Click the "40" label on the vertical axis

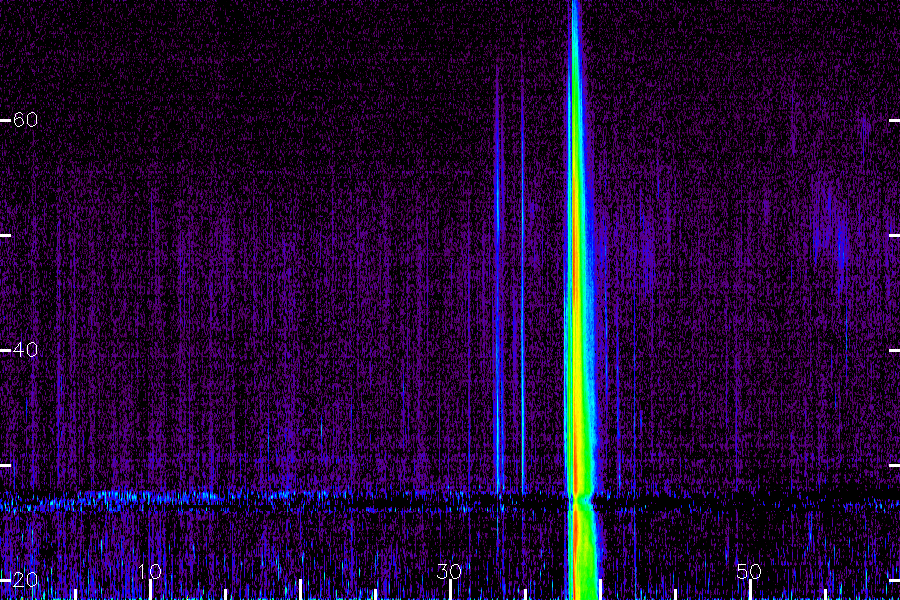[x=25, y=349]
